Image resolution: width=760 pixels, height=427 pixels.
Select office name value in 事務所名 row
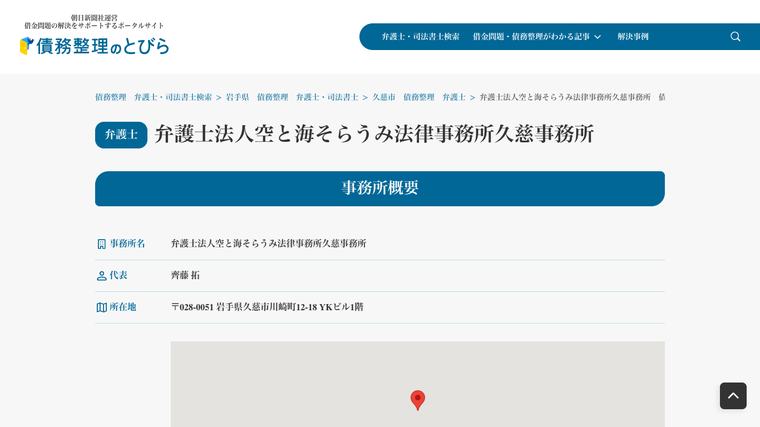click(x=269, y=243)
